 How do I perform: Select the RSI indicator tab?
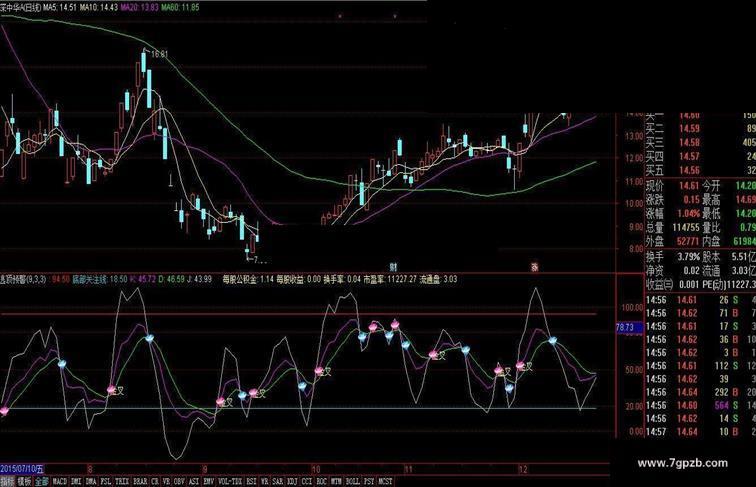pos(252,481)
